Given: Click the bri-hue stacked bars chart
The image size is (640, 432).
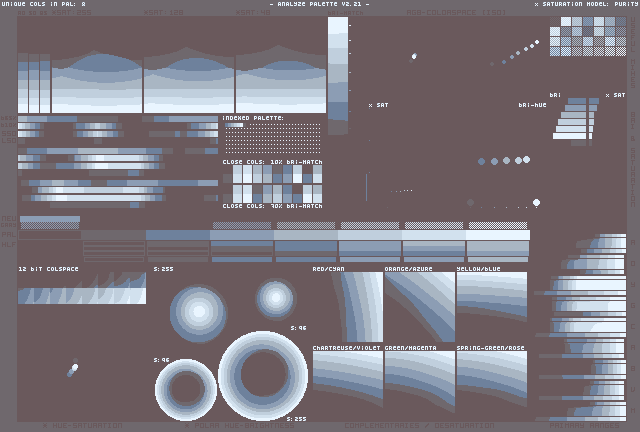Looking at the screenshot, I should pyautogui.click(x=577, y=120).
